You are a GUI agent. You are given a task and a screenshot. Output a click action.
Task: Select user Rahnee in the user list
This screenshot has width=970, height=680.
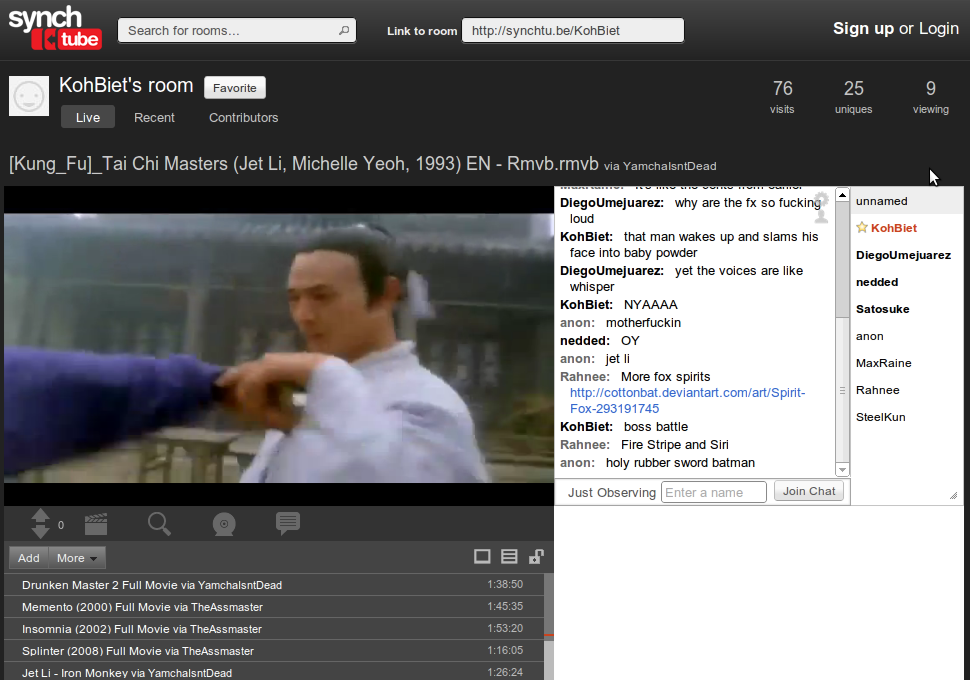coord(907,390)
